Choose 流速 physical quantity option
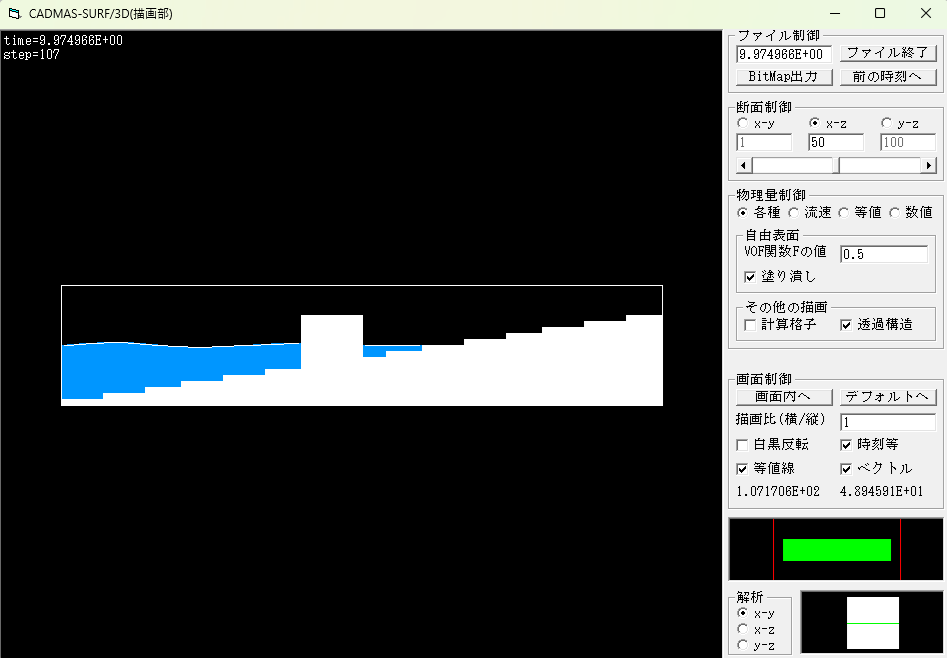The height and width of the screenshot is (658, 947). (x=795, y=213)
